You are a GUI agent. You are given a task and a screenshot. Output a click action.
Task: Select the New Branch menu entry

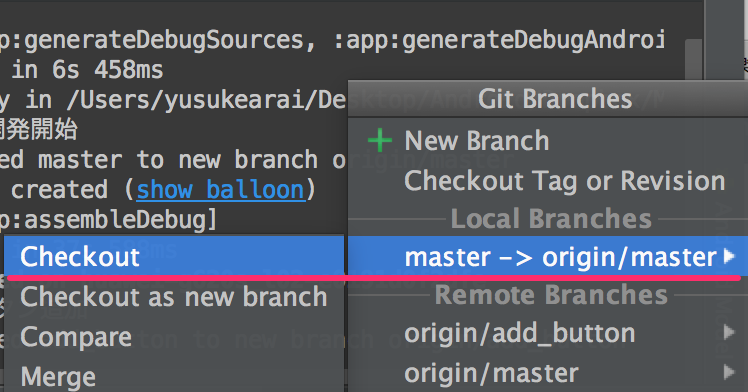click(x=548, y=141)
